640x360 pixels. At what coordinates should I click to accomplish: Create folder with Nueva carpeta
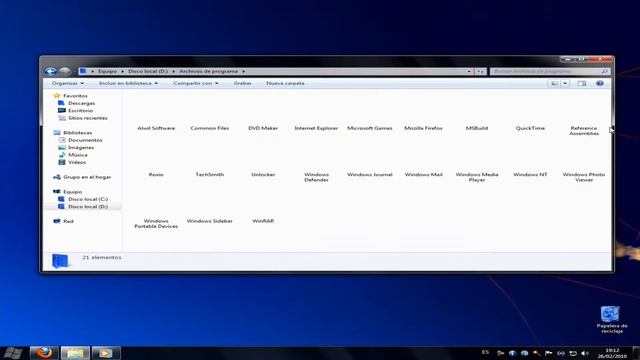pos(285,83)
